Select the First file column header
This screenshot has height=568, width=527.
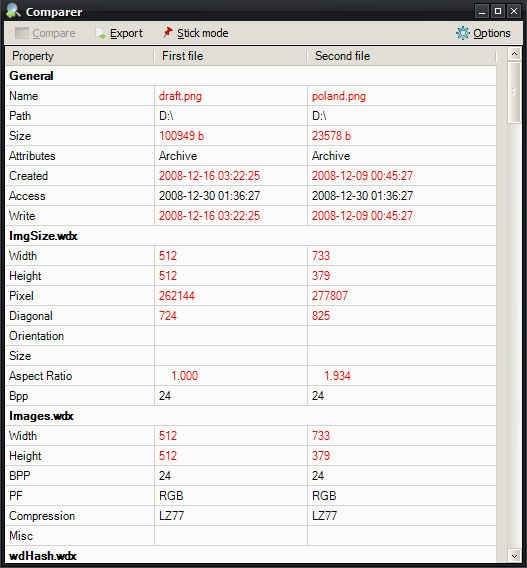231,56
